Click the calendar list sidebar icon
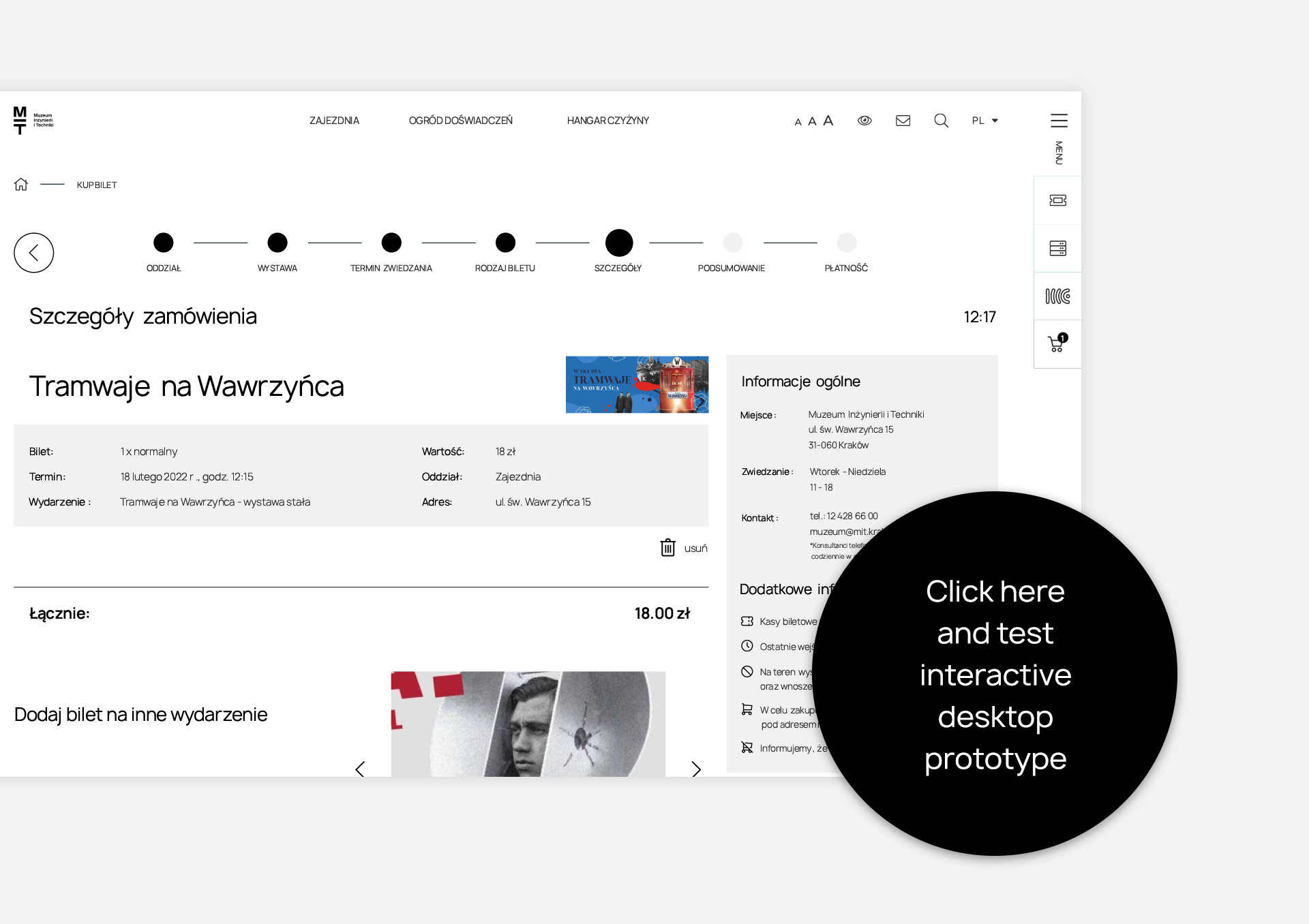Viewport: 1309px width, 924px height. 1057,249
